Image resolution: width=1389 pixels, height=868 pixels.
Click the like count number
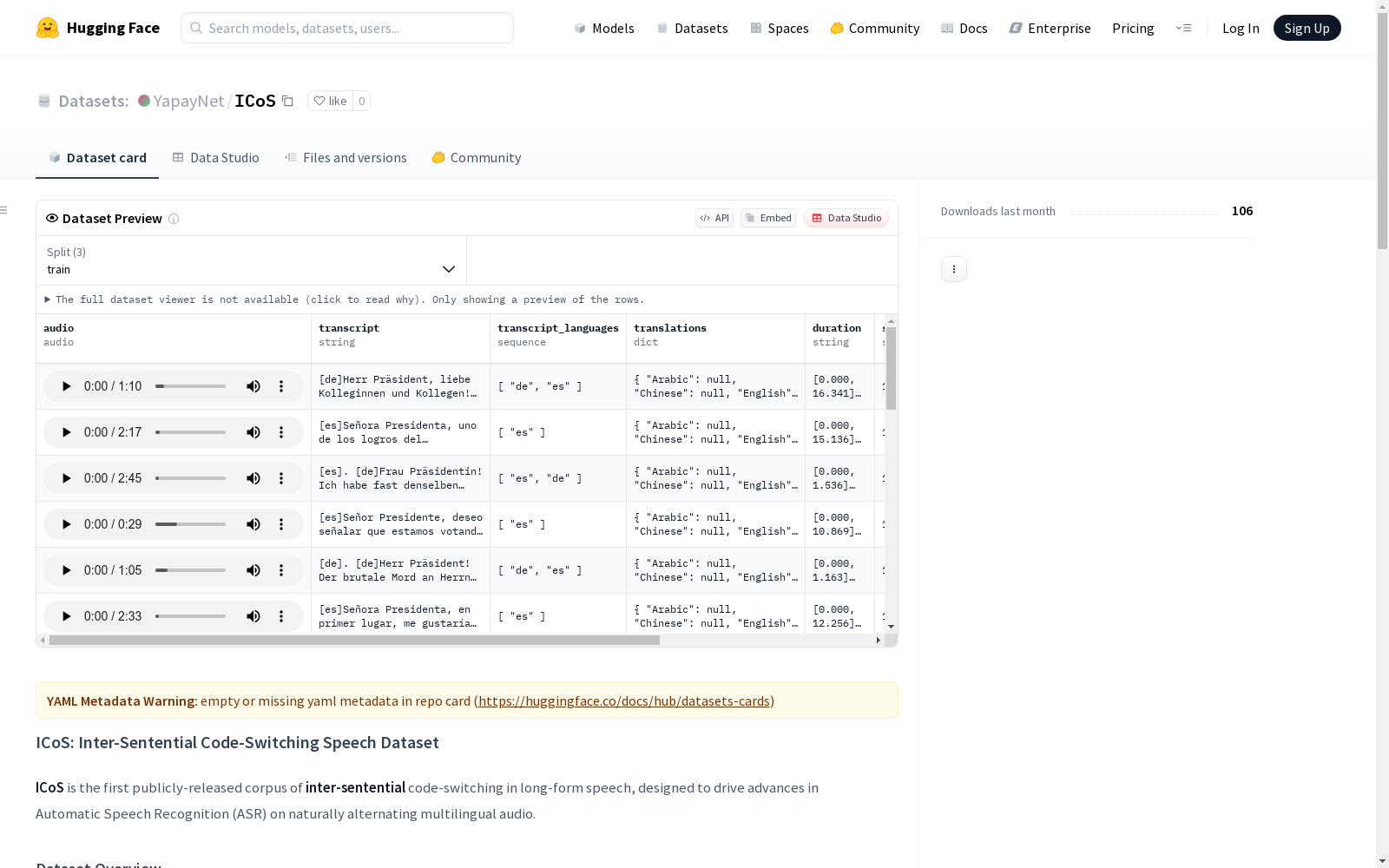click(x=362, y=101)
